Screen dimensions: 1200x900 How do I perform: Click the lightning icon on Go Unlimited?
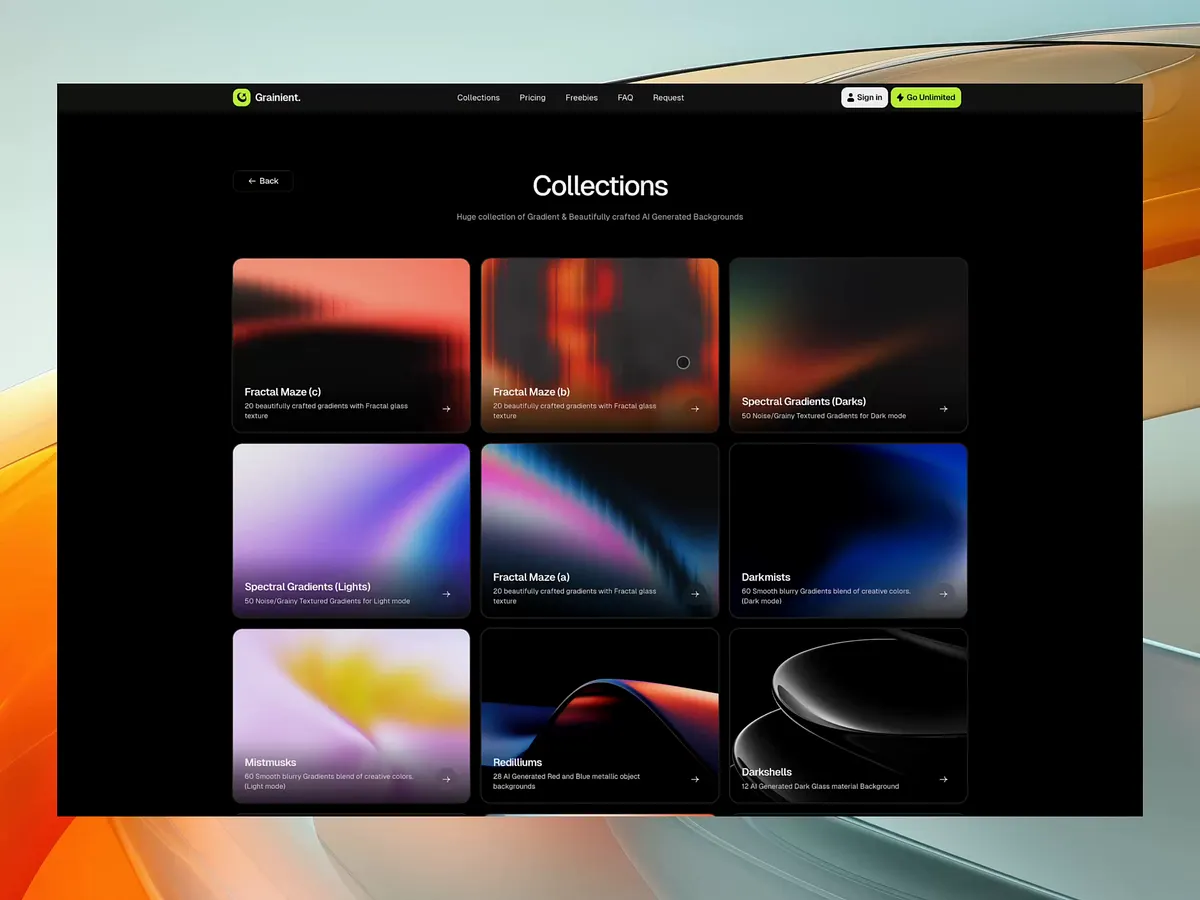tap(898, 97)
